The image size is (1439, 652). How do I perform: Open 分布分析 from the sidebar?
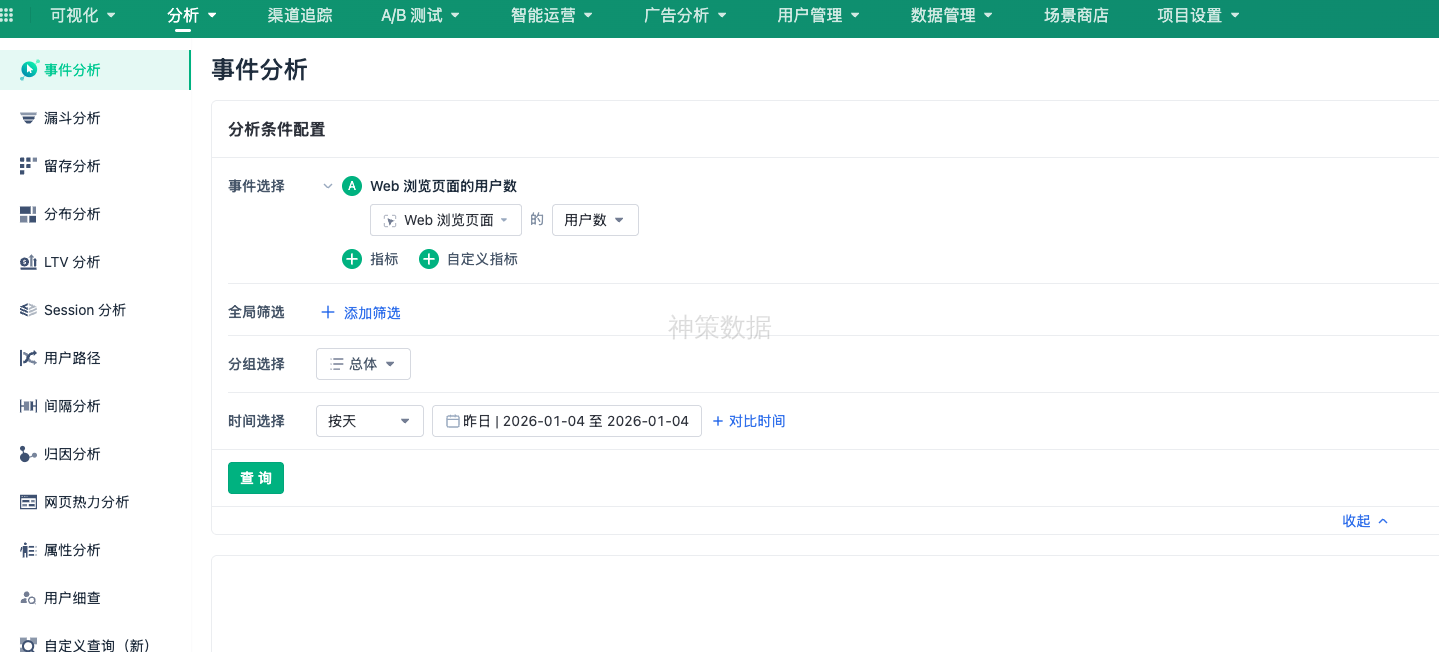pos(28,213)
